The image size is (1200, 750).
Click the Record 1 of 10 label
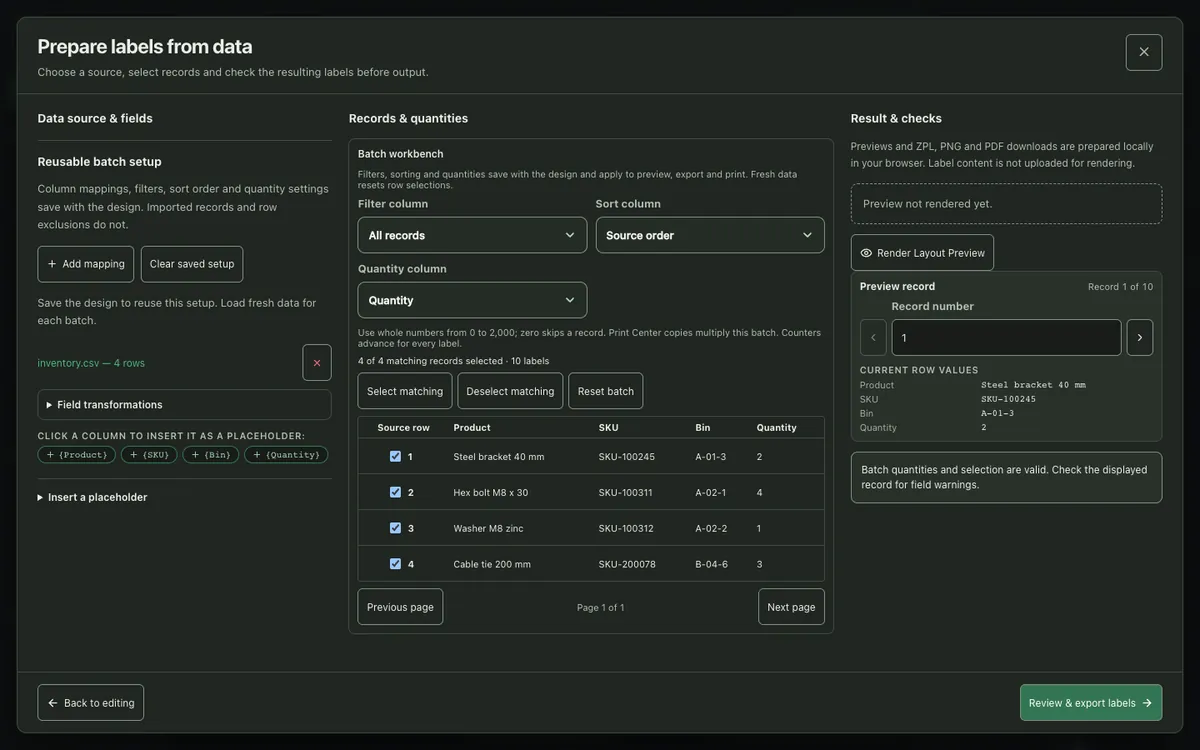pos(1121,287)
